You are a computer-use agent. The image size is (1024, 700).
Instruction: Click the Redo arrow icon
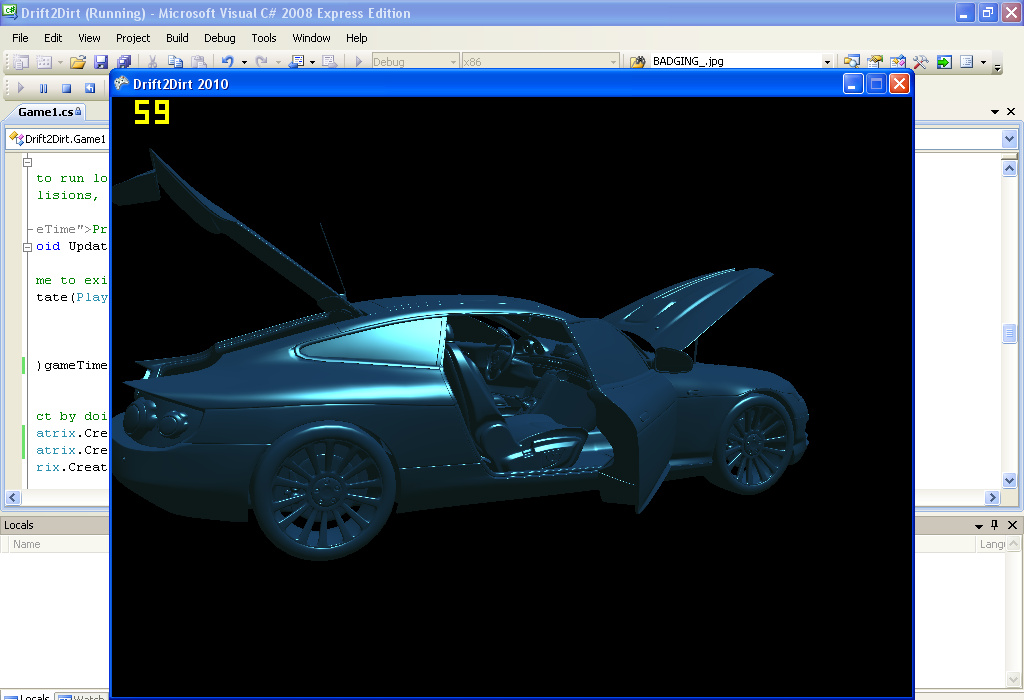[262, 61]
